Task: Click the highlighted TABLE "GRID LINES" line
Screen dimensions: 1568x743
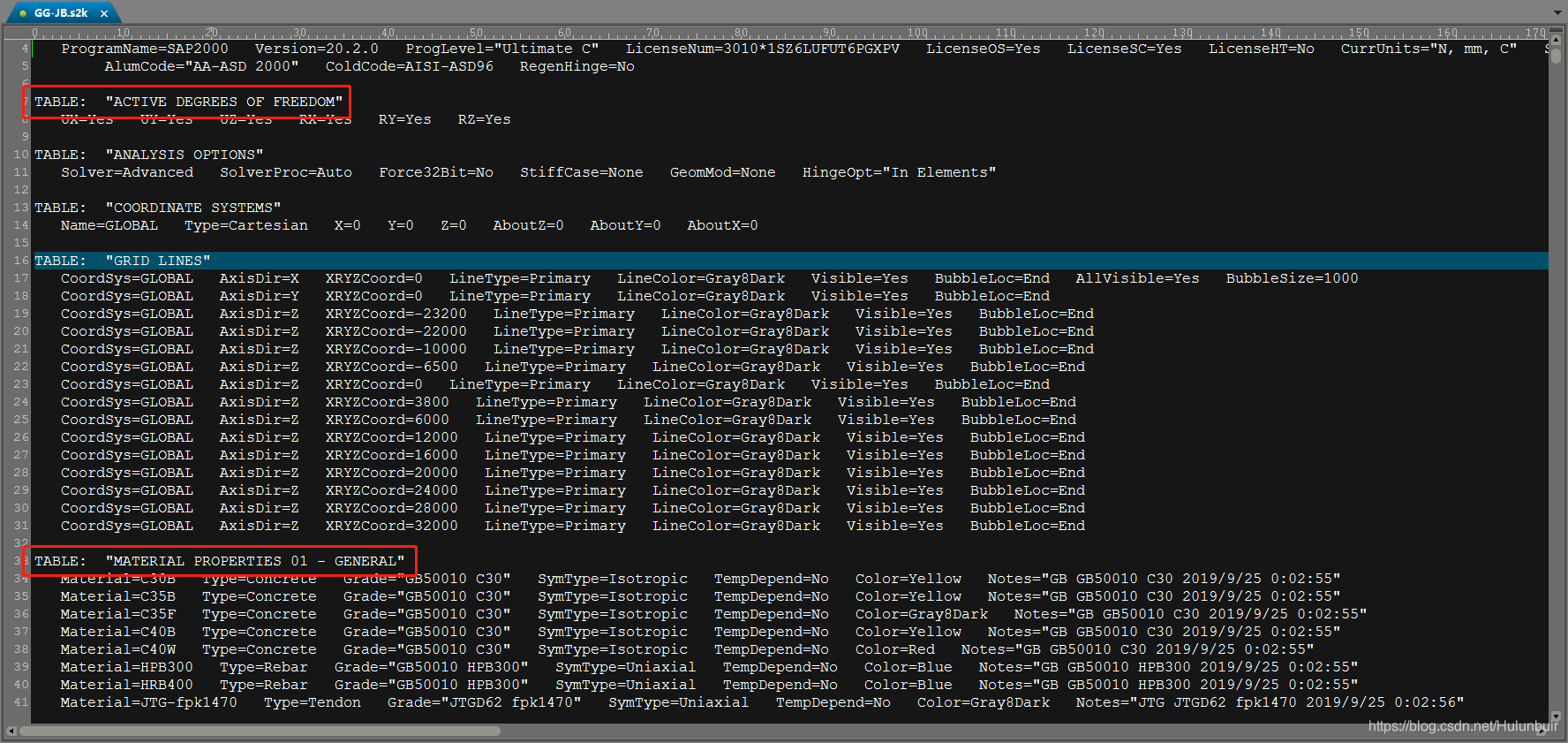Action: (790, 261)
